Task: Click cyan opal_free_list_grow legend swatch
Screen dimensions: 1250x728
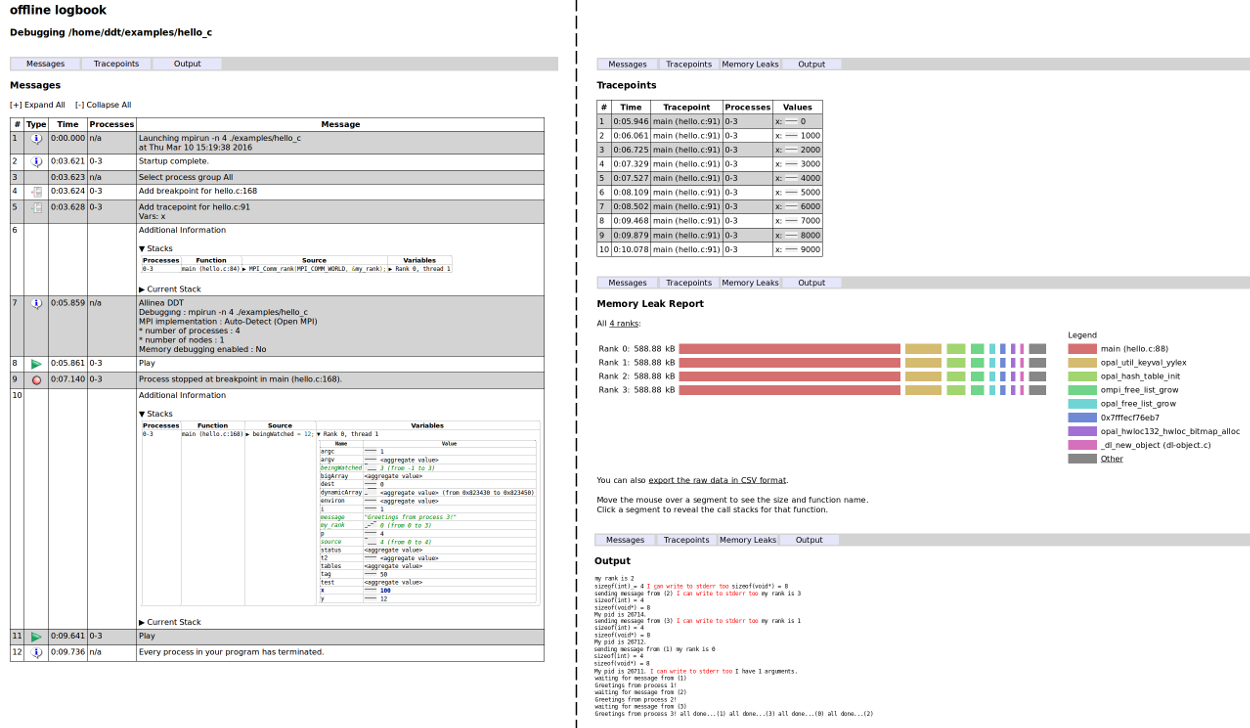Action: click(x=1082, y=404)
